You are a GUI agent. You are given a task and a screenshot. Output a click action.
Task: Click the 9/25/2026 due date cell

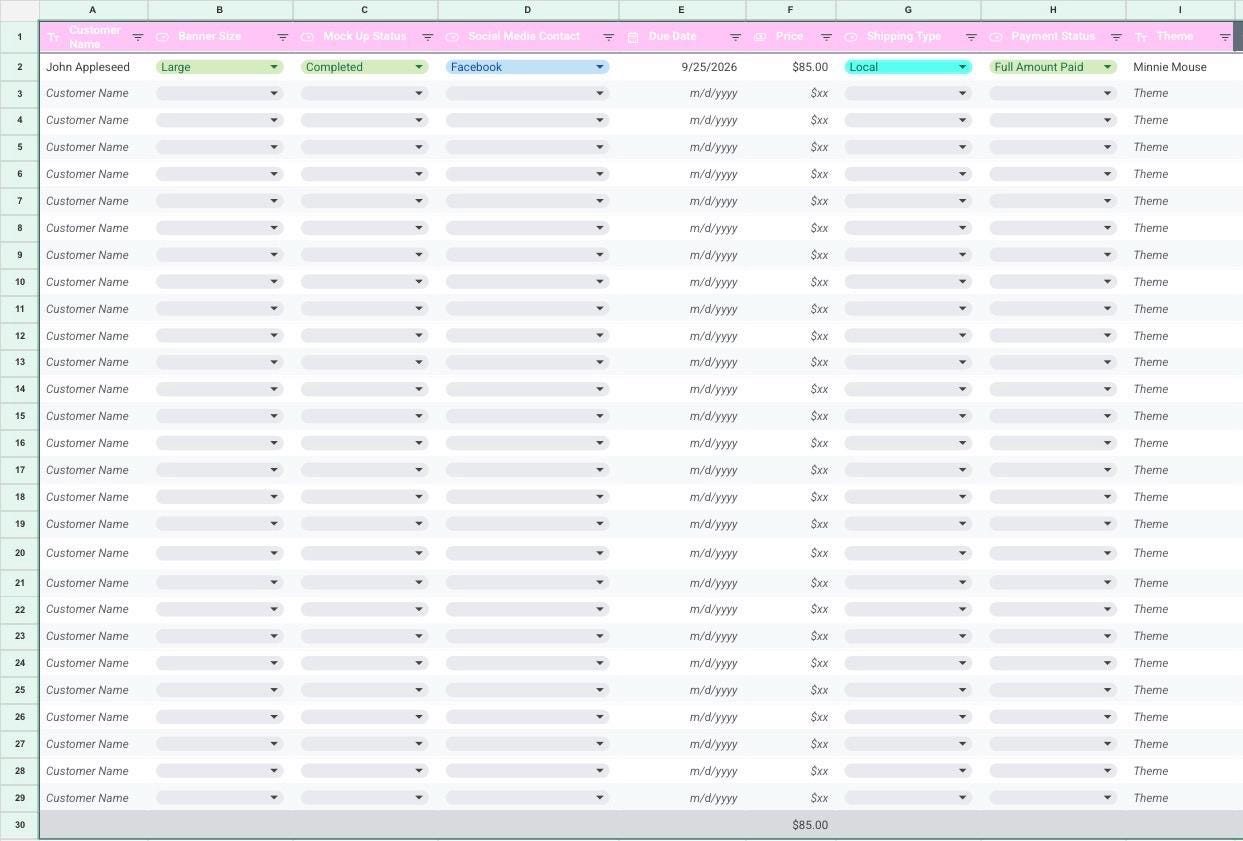pos(682,67)
